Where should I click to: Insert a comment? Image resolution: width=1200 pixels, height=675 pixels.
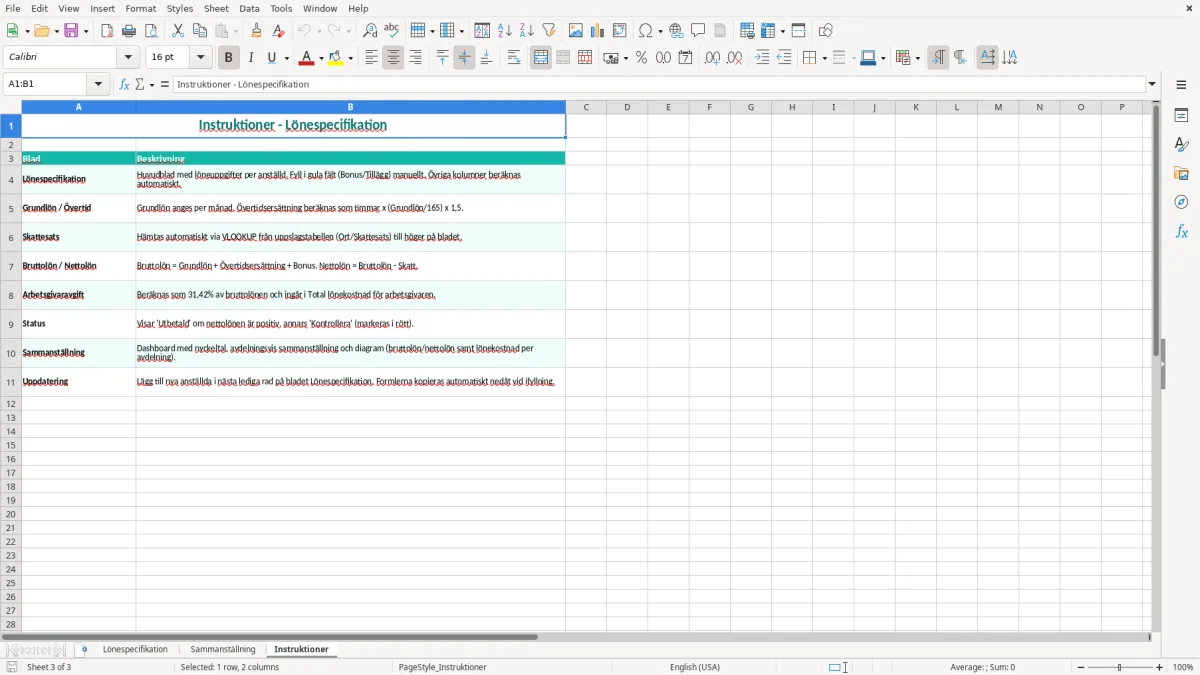pos(698,31)
